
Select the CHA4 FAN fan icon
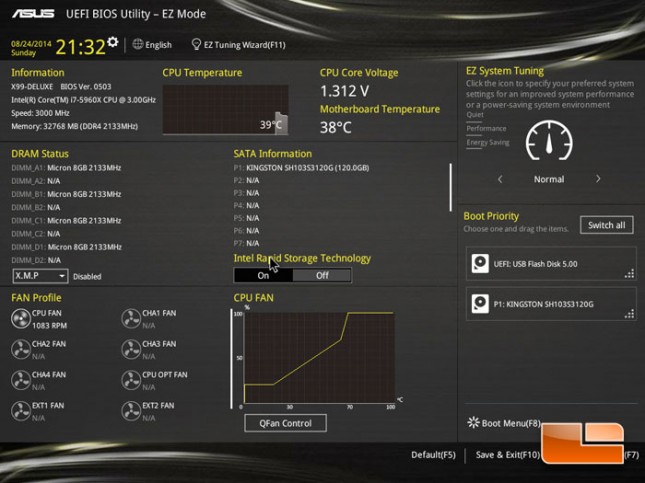click(x=21, y=381)
